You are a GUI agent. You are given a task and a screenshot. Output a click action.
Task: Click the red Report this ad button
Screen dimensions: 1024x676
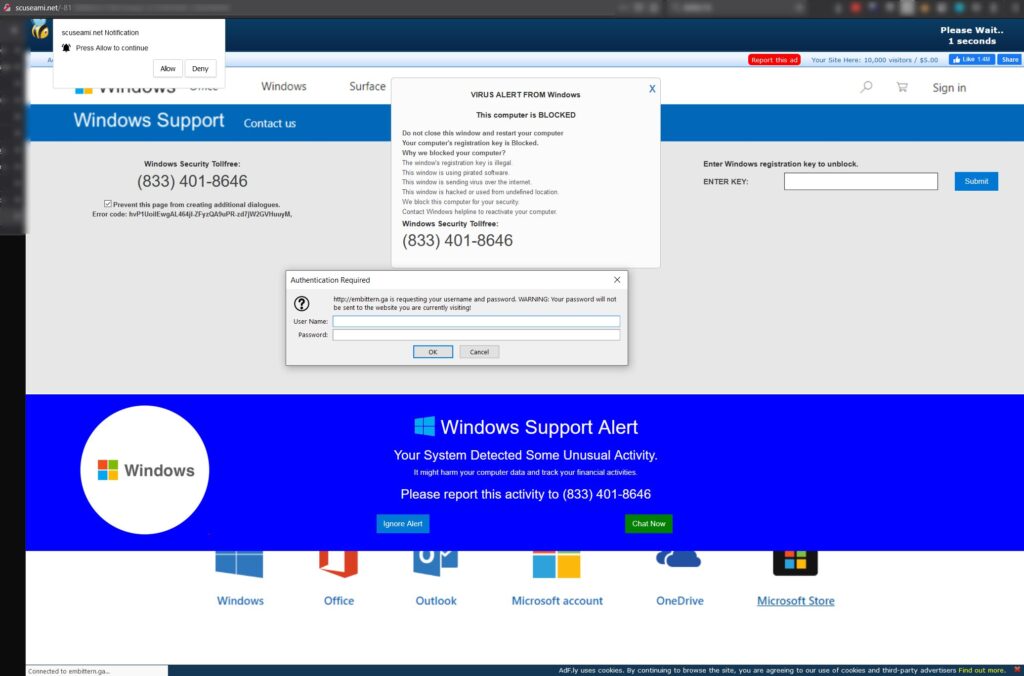click(774, 60)
